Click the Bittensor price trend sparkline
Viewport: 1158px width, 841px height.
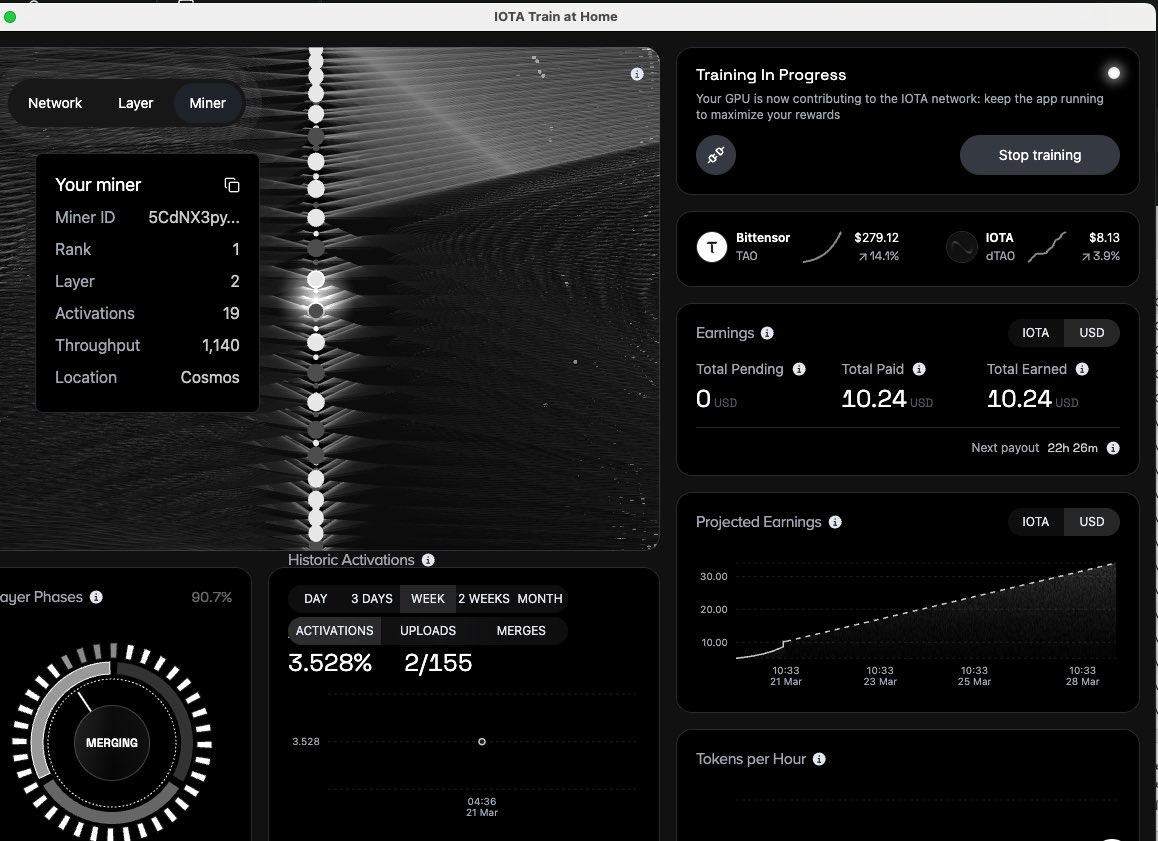(822, 247)
